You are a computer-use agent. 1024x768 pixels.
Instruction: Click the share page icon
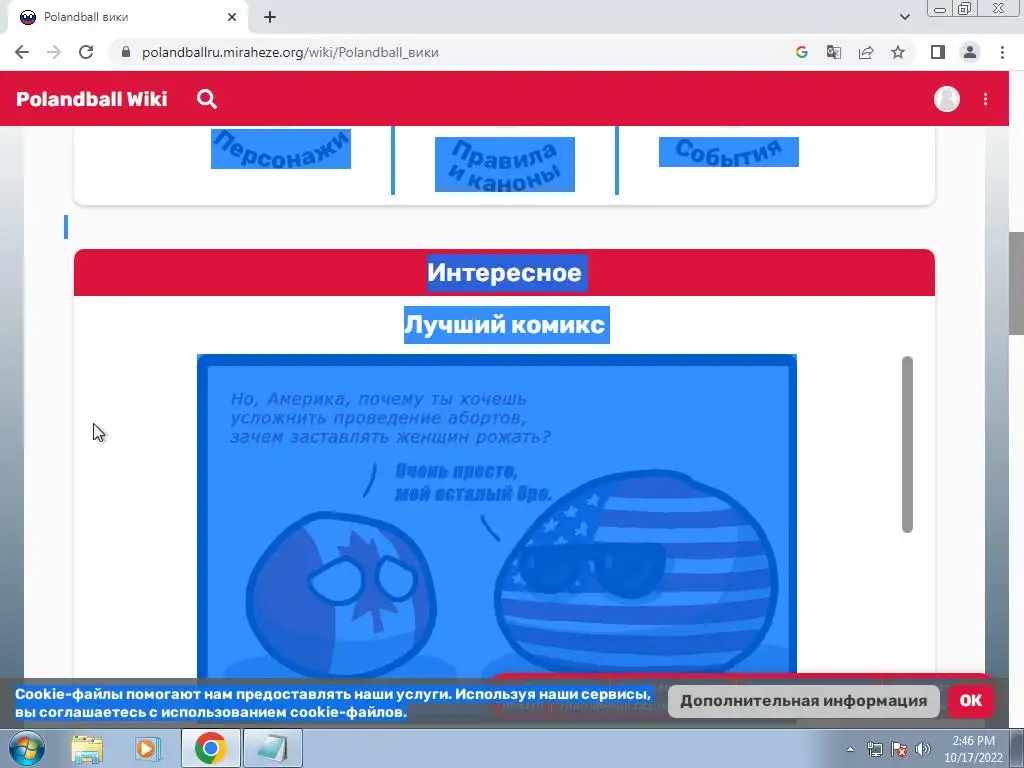click(x=866, y=52)
